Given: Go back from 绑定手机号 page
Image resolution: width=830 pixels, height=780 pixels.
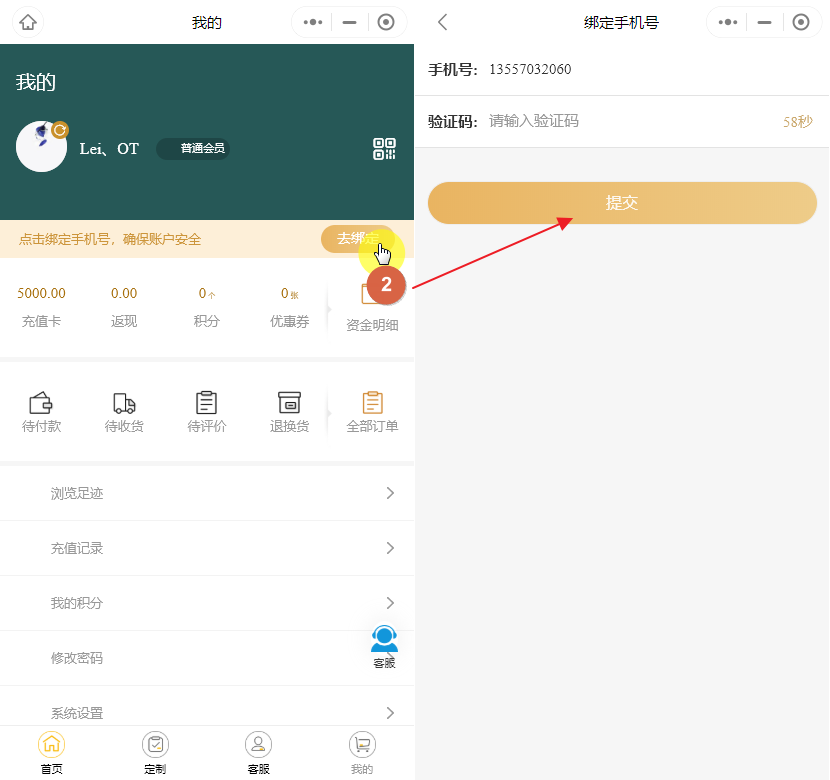Looking at the screenshot, I should pos(443,22).
